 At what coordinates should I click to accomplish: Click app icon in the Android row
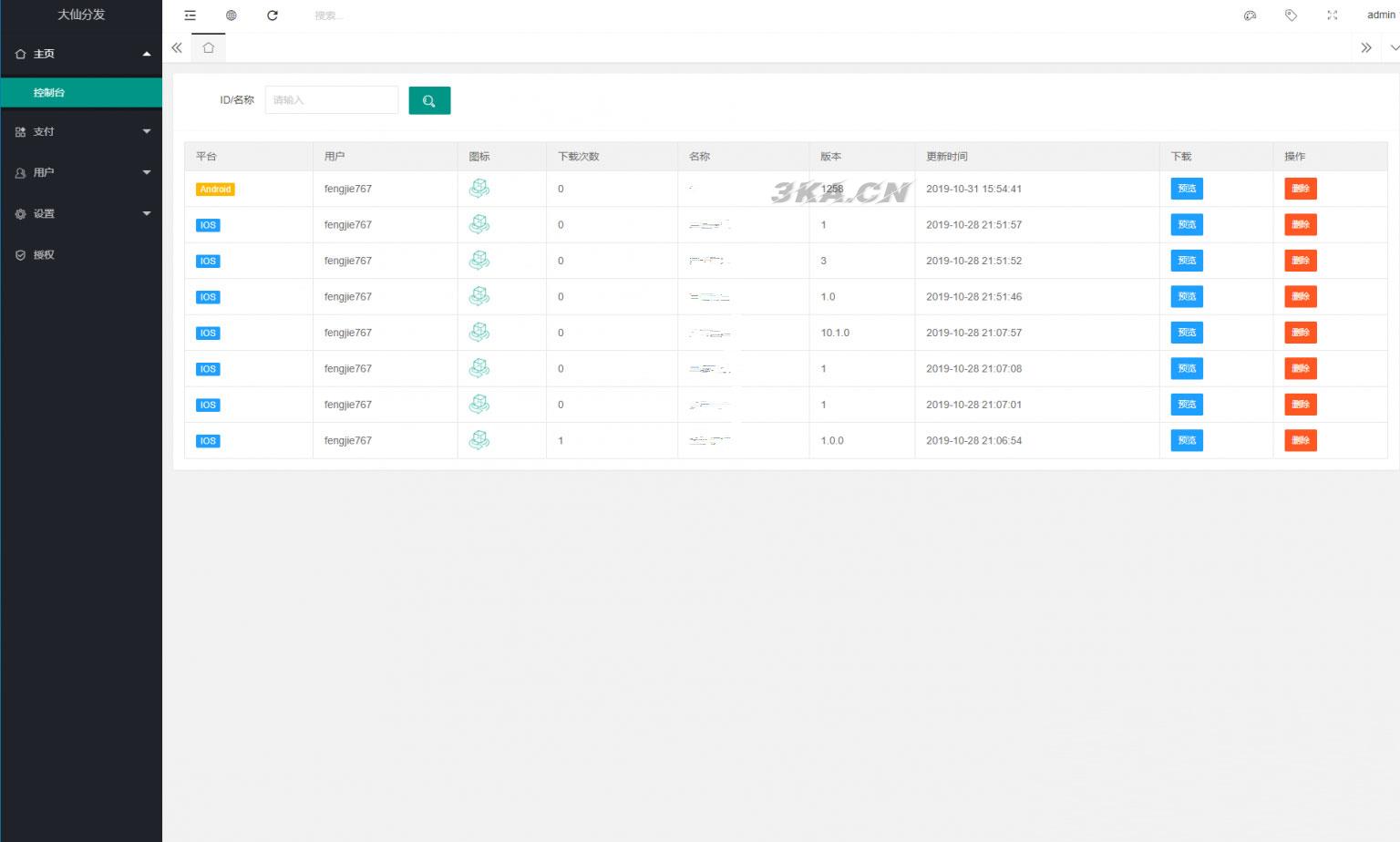(479, 189)
